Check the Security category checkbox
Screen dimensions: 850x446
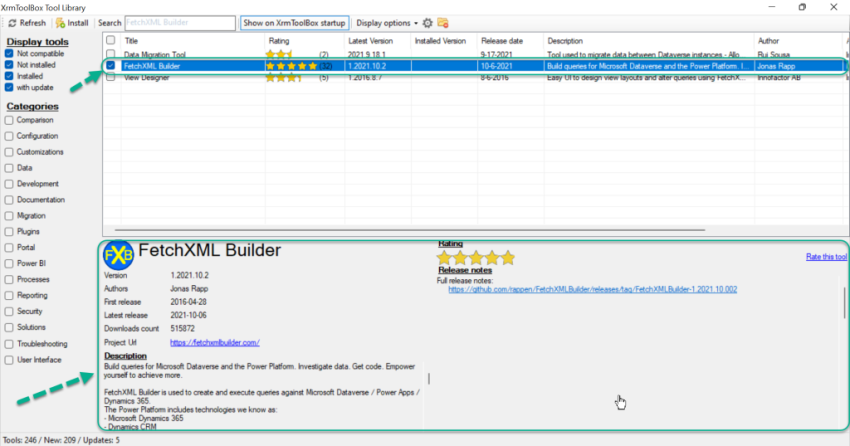click(x=9, y=312)
